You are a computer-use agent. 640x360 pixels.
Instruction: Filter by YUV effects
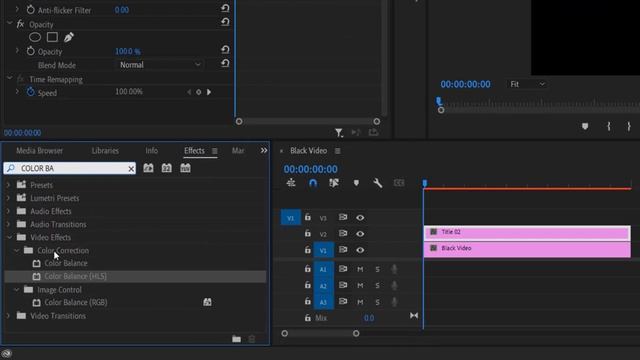point(185,168)
